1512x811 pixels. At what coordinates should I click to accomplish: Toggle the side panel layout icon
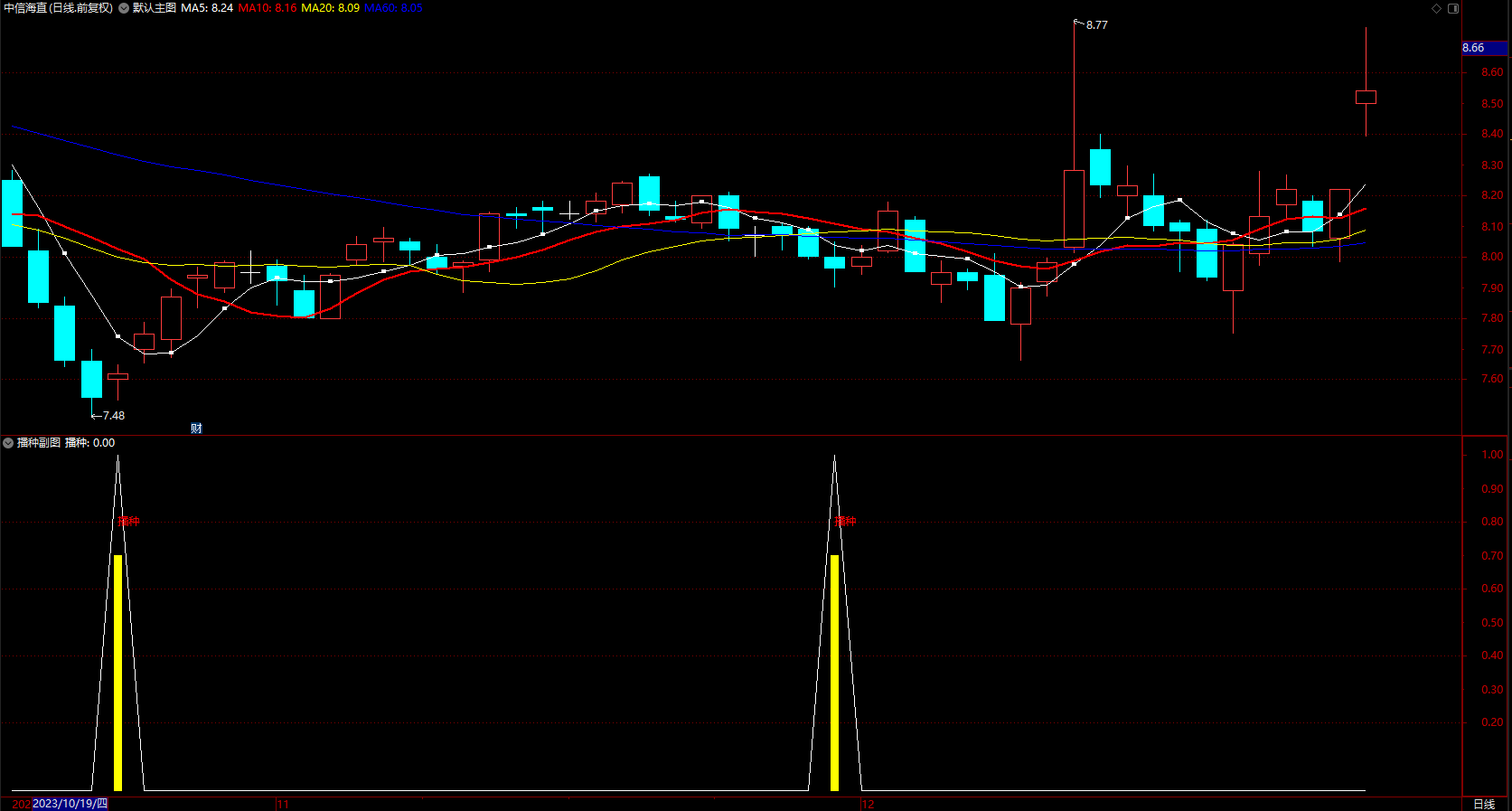pos(1453,8)
